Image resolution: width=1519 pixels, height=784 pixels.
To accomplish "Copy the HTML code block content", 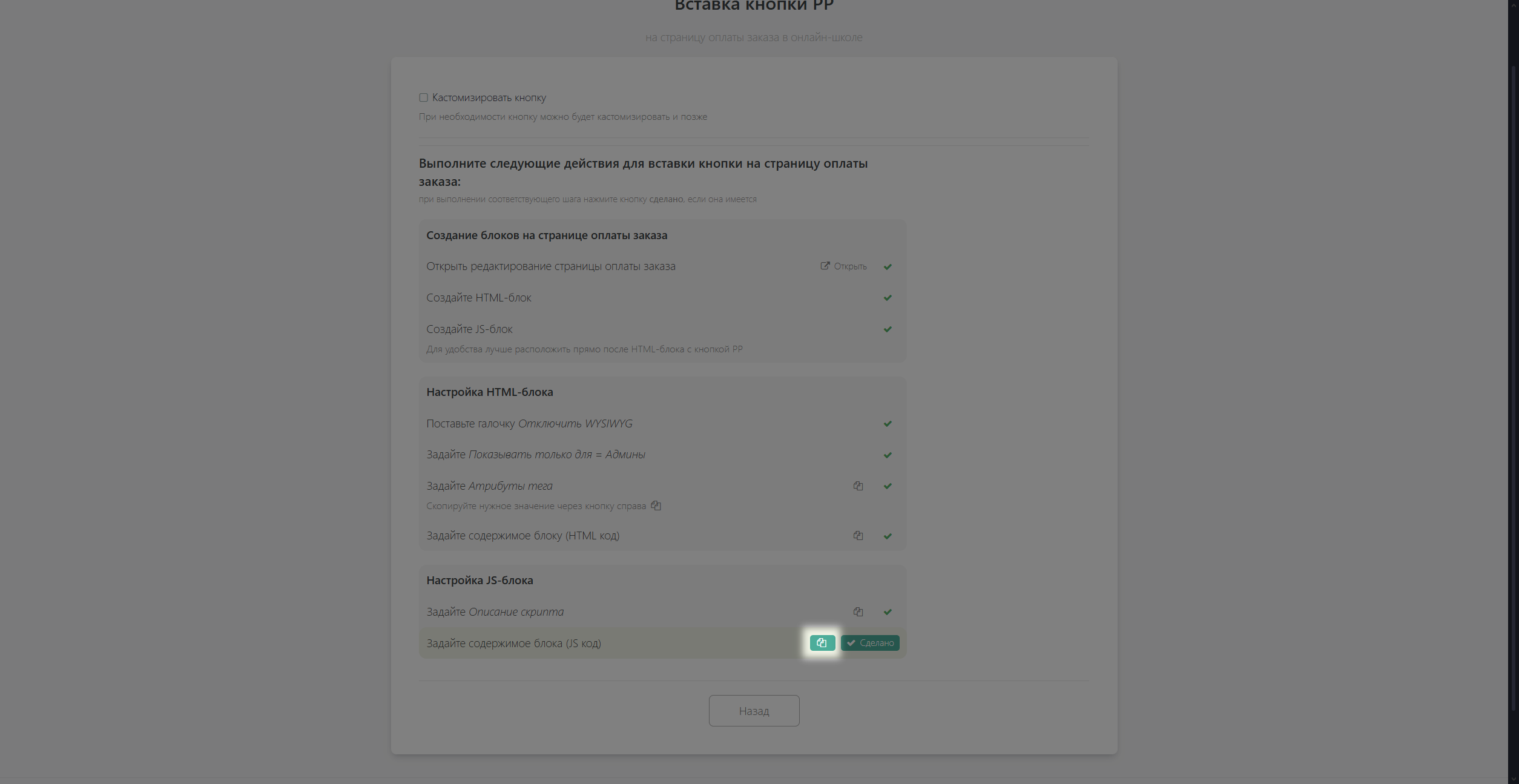I will click(x=858, y=536).
